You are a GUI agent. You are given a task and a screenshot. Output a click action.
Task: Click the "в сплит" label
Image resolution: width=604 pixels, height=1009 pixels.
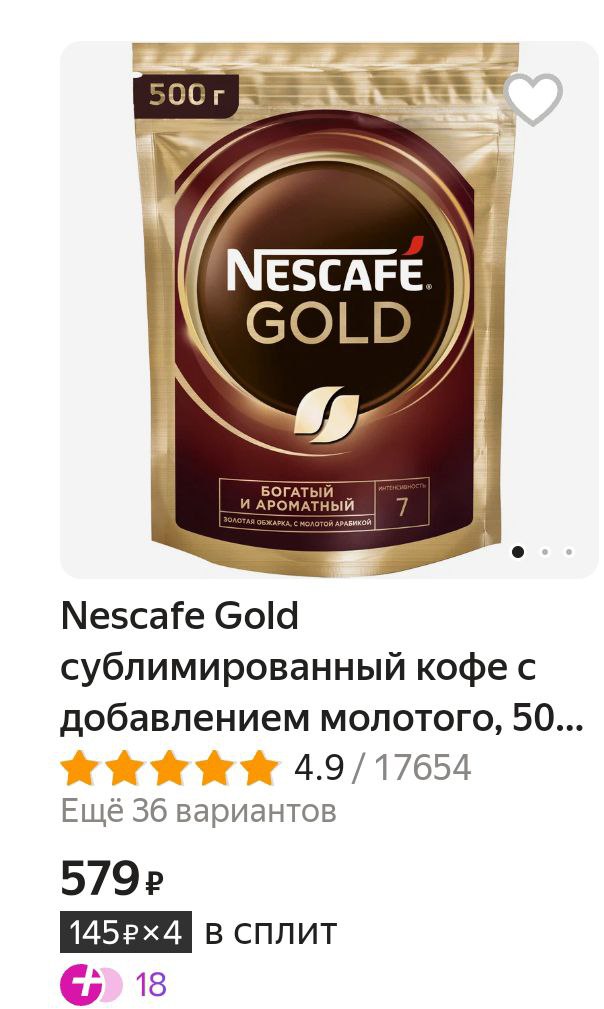[x=271, y=932]
